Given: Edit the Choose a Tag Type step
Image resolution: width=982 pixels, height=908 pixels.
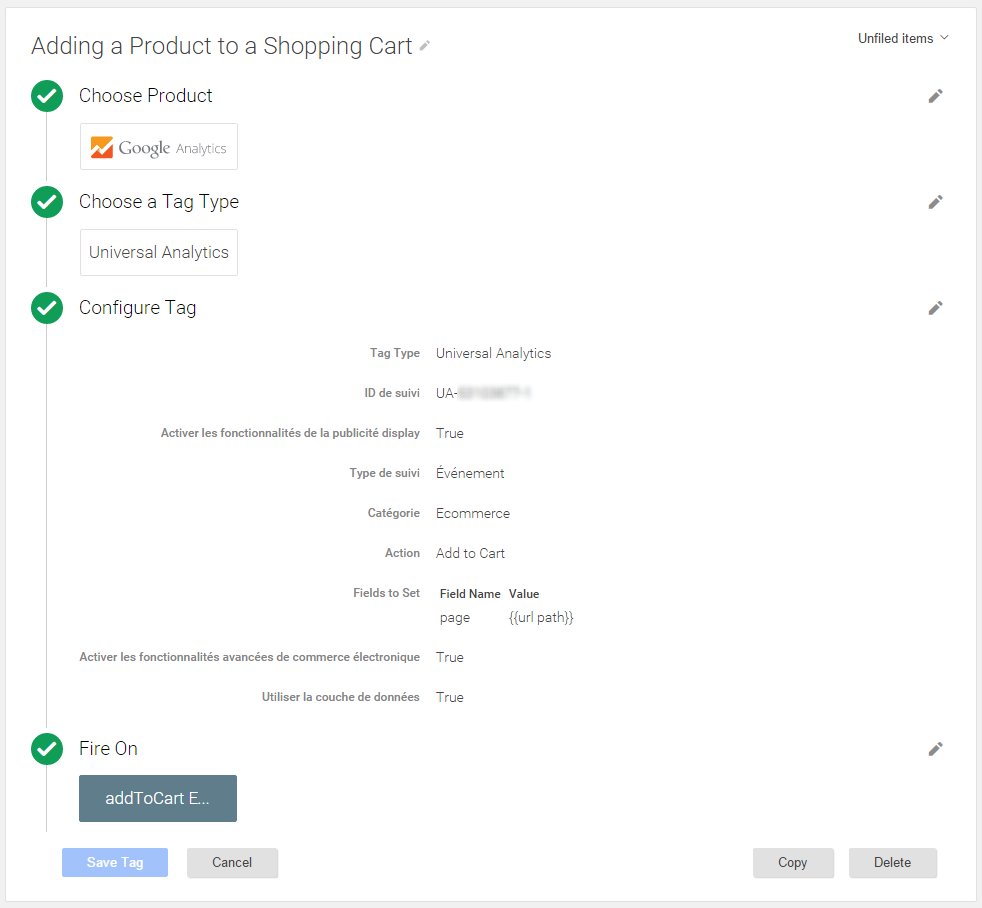Looking at the screenshot, I should (x=935, y=202).
